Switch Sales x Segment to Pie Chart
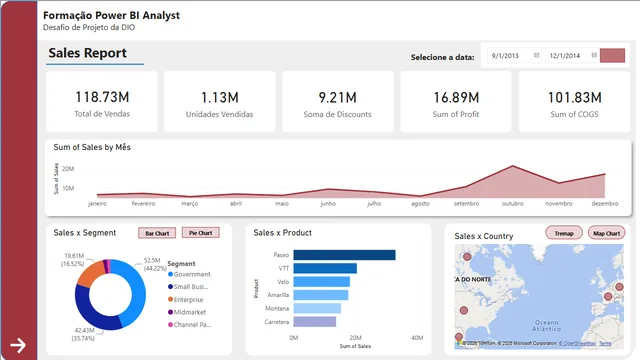Image resolution: width=640 pixels, height=360 pixels. click(x=200, y=233)
